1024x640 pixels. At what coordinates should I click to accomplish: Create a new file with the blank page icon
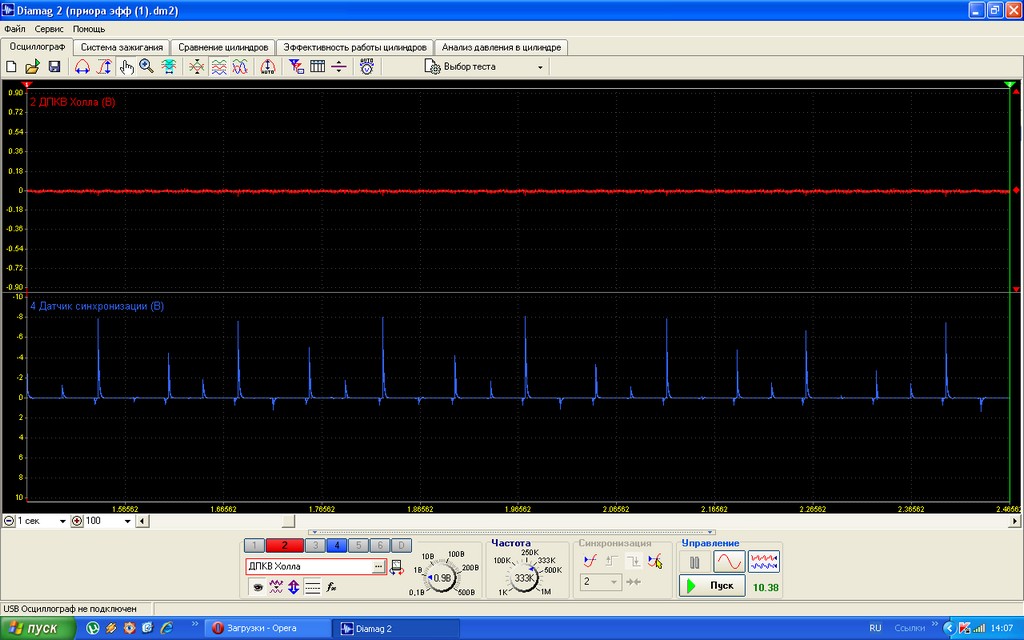click(x=11, y=67)
